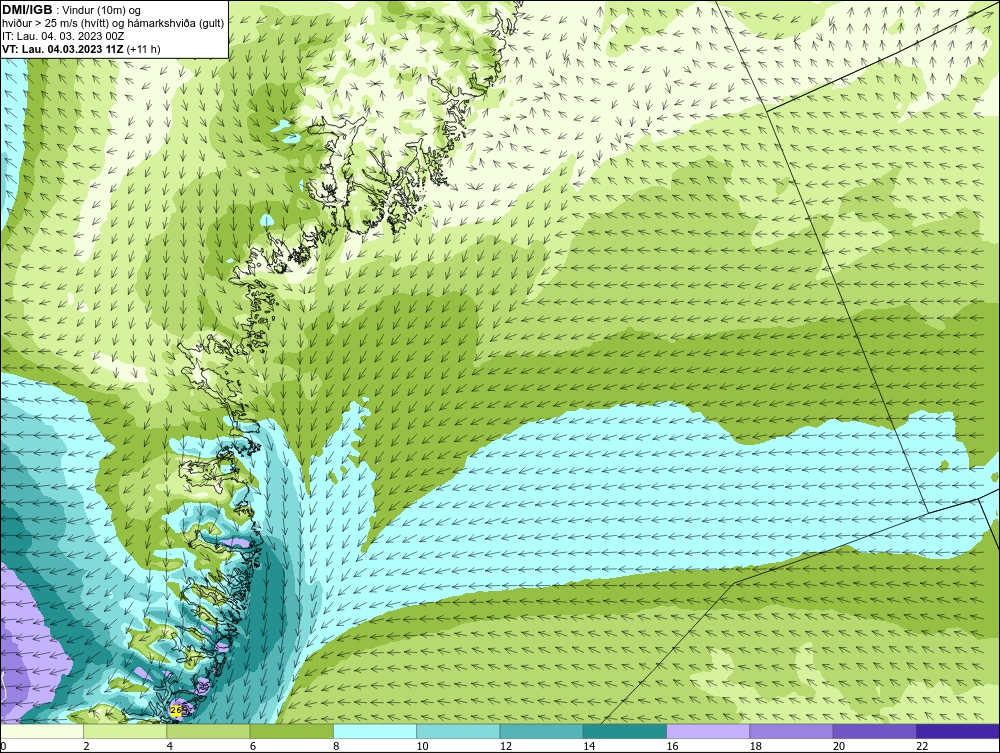This screenshot has height=753, width=1000.
Task: Click the 'hviður > 25 m/s (hvítt)' line
Action: (x=55, y=24)
